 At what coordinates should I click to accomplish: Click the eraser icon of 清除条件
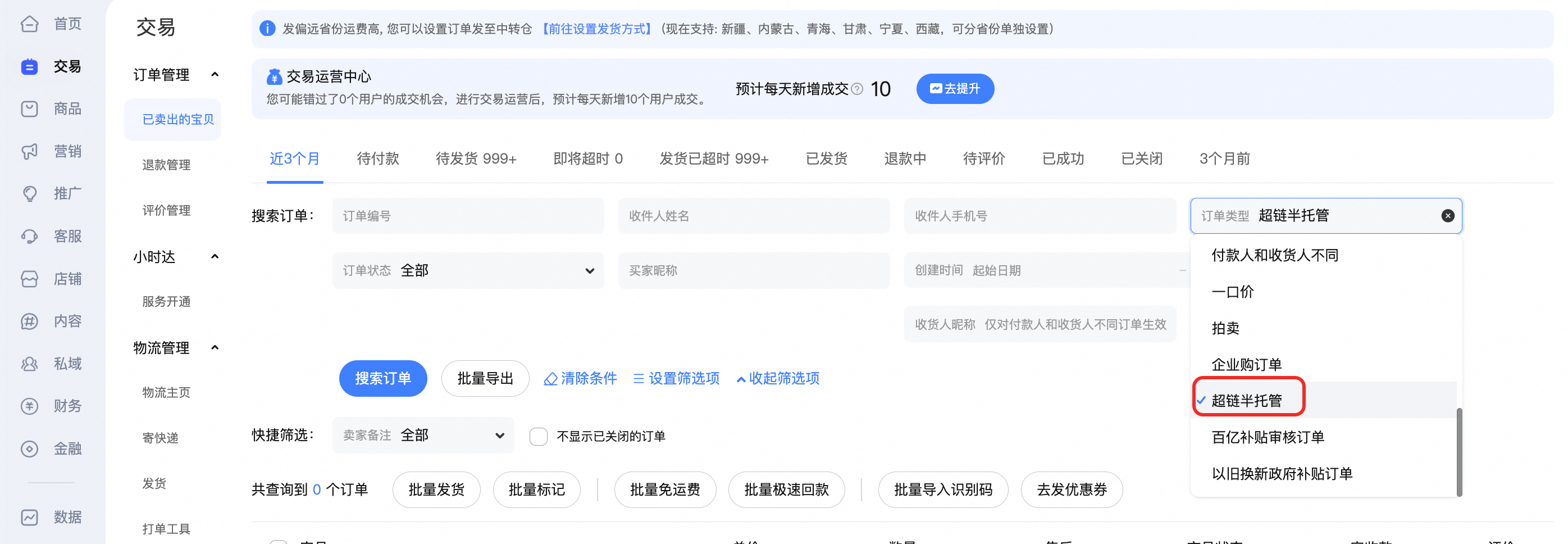[550, 379]
